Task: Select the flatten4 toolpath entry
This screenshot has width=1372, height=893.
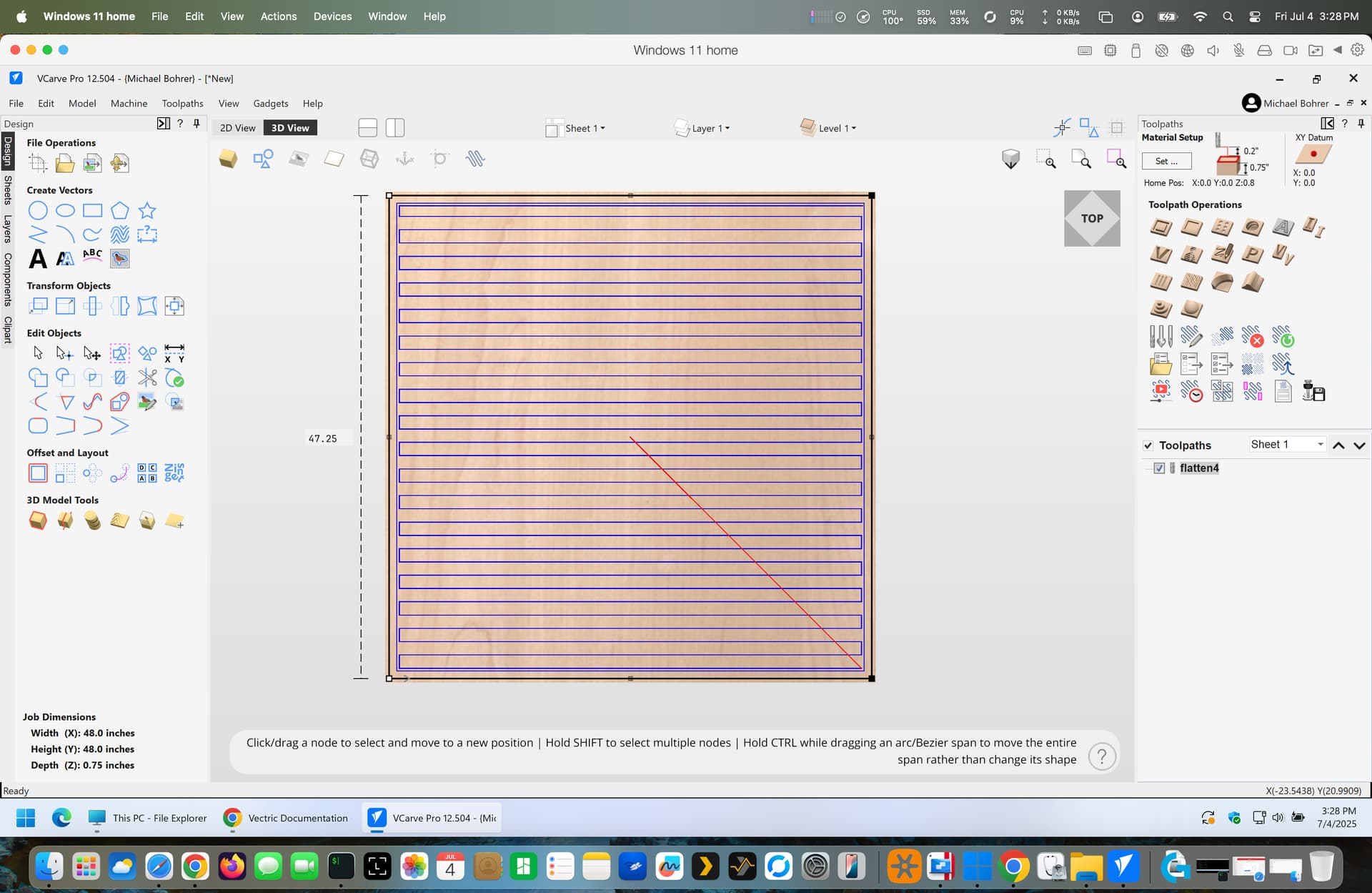Action: pos(1199,468)
